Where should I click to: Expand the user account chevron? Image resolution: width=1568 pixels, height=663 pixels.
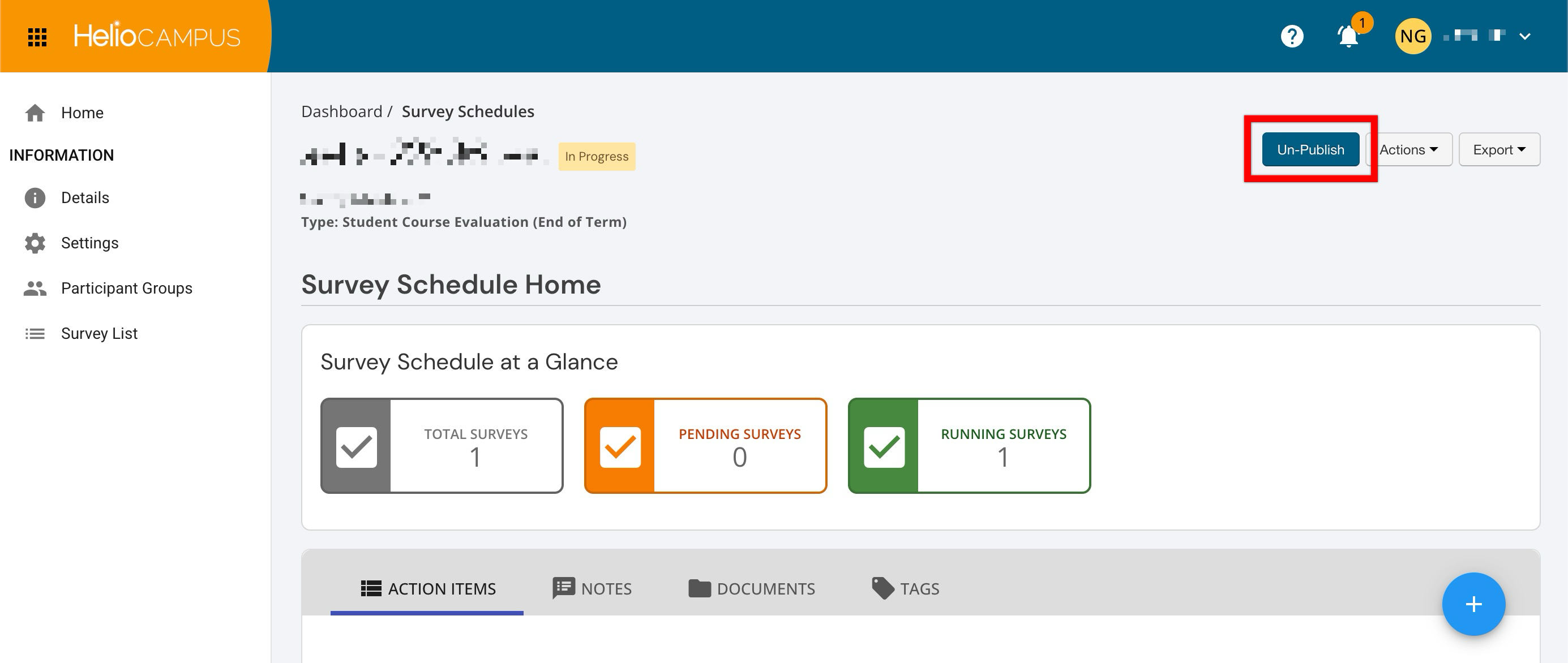pyautogui.click(x=1525, y=37)
